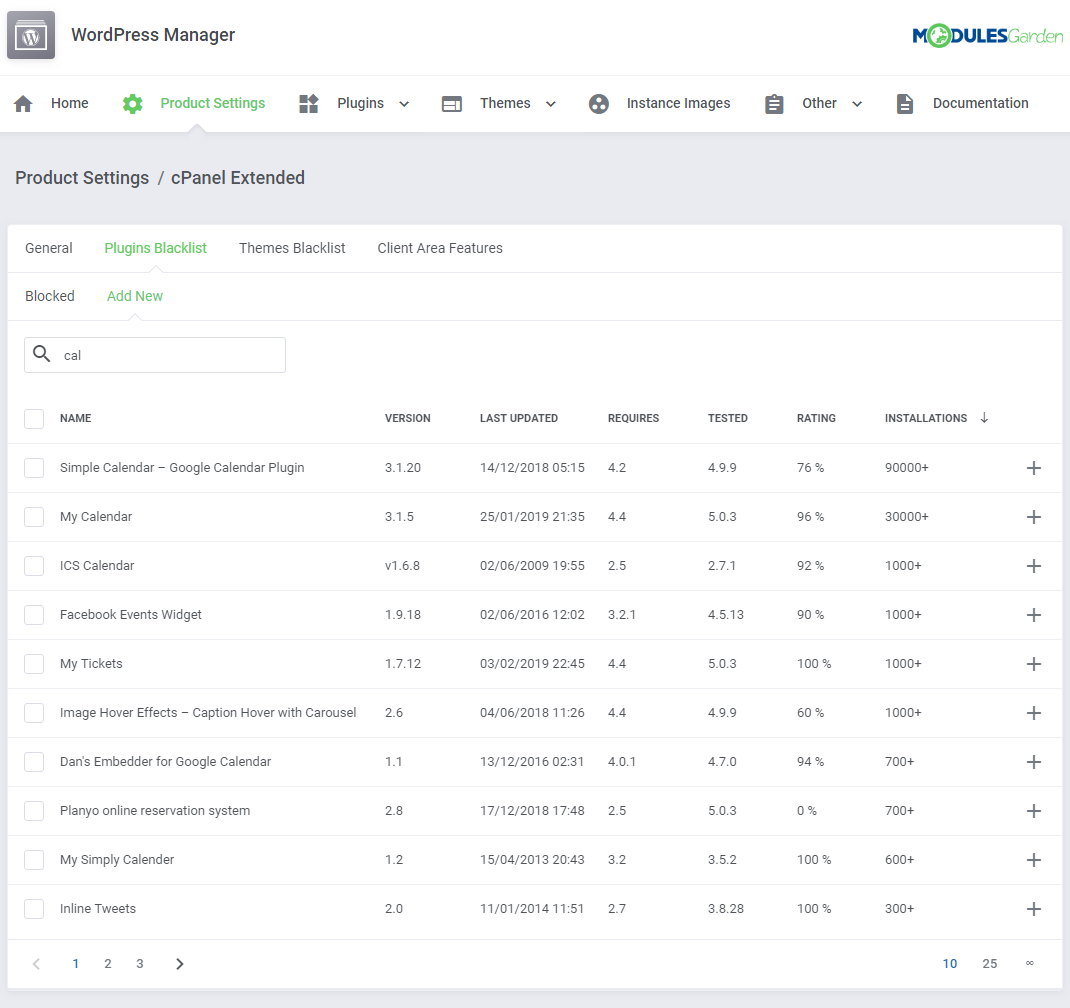Click the ModulesGarden logo
The height and width of the screenshot is (1008, 1070).
click(987, 35)
